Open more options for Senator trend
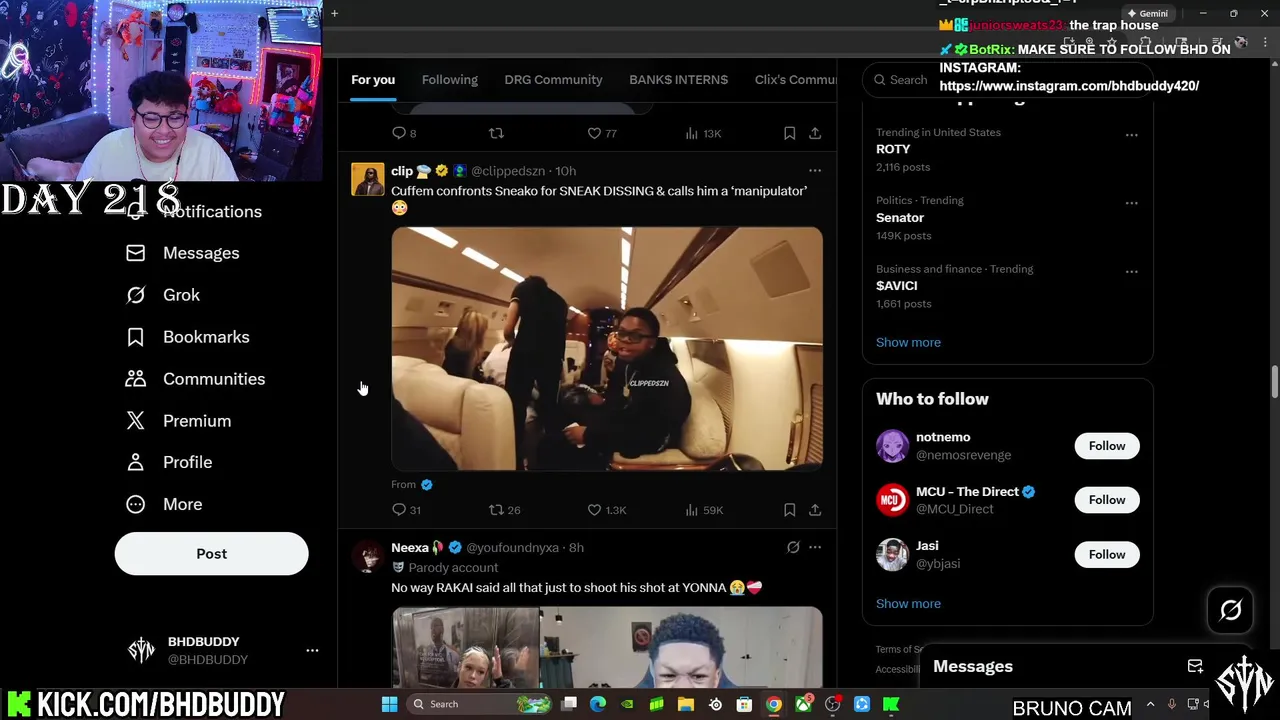This screenshot has height=720, width=1280. tap(1131, 203)
